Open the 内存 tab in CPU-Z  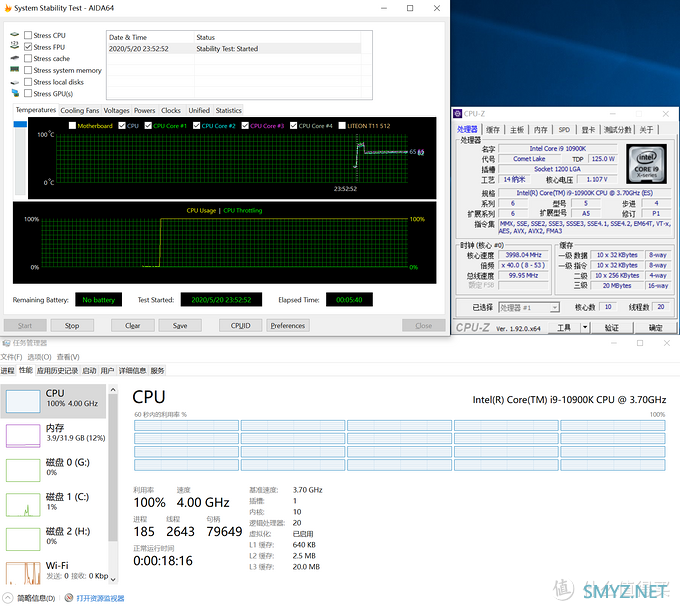[541, 130]
